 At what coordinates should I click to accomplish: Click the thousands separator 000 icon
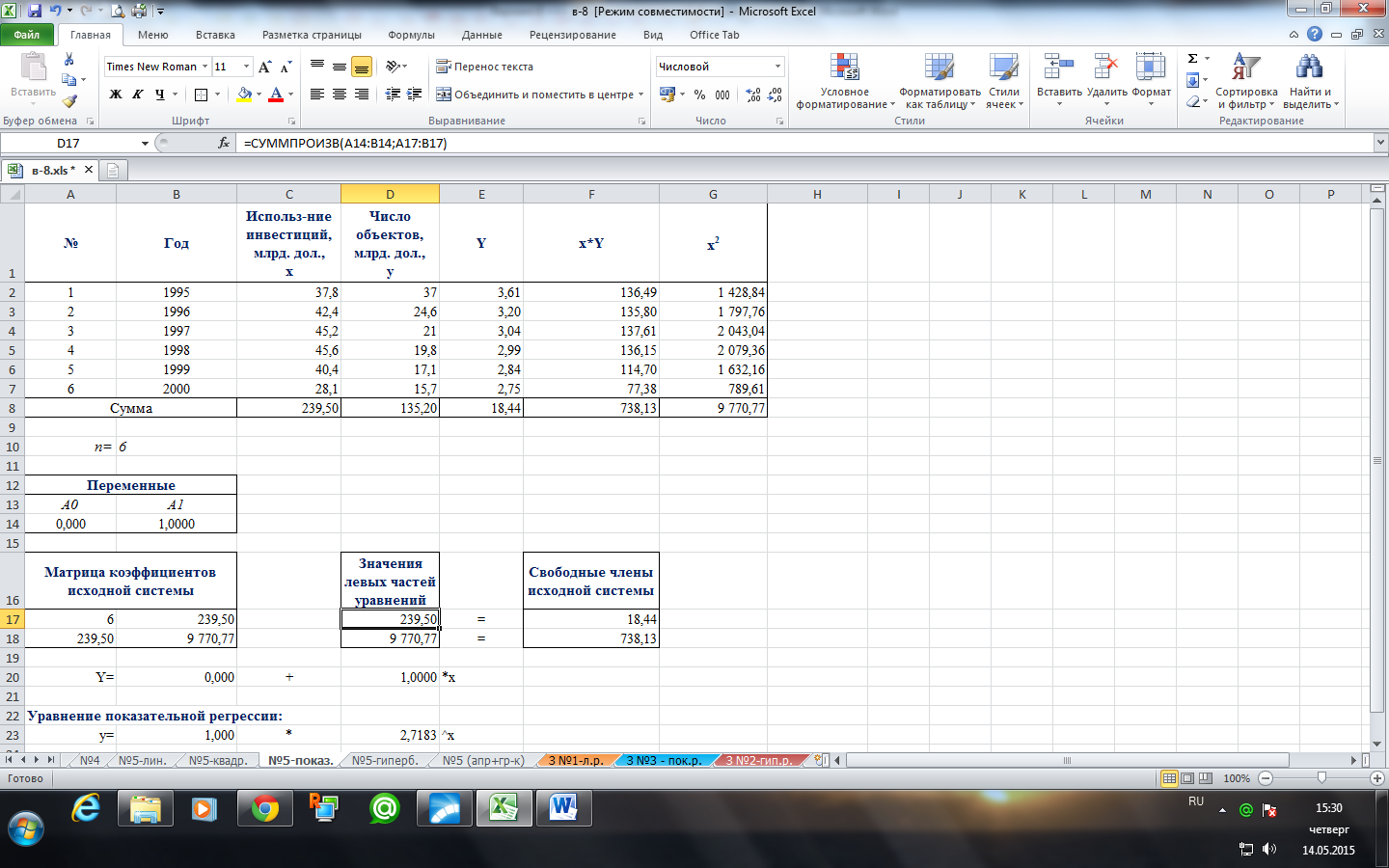click(x=722, y=95)
